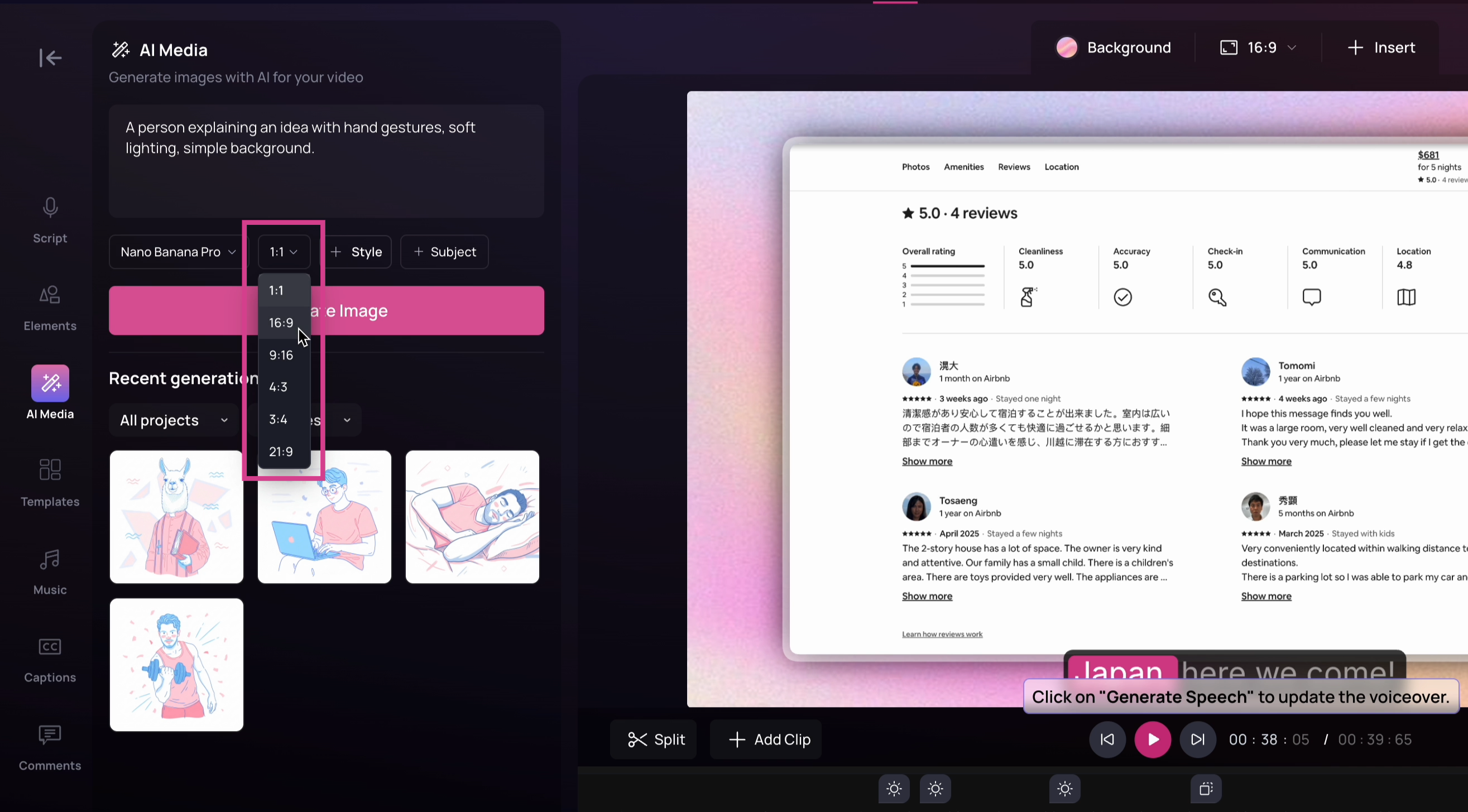Choose the 21:9 aspect ratio option
Viewport: 1468px width, 812px height.
[281, 452]
